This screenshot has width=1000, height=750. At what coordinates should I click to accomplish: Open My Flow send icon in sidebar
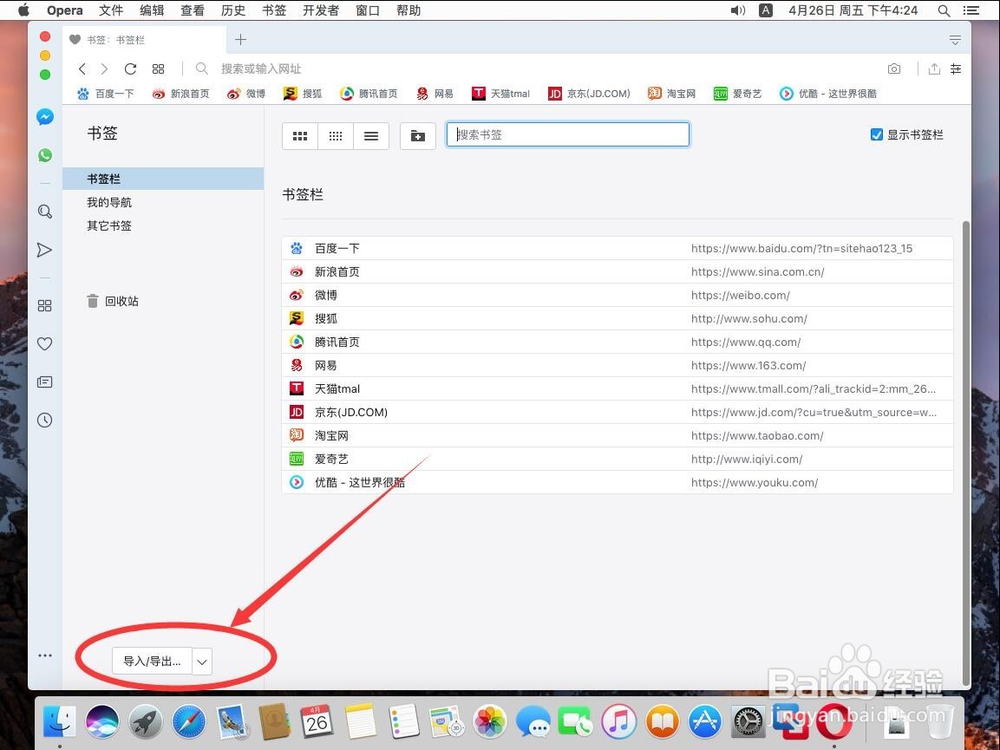click(45, 250)
